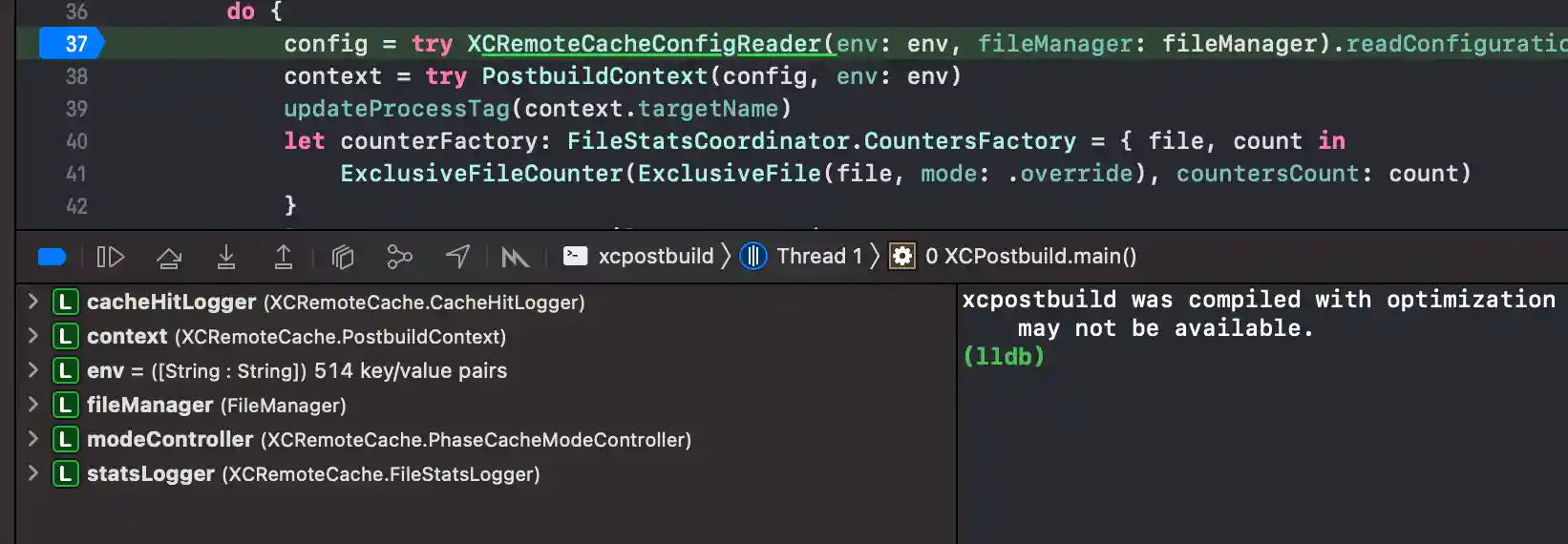Screen dimensions: 1568x544
Task: Open the Debug memory graph icon
Action: point(399,257)
